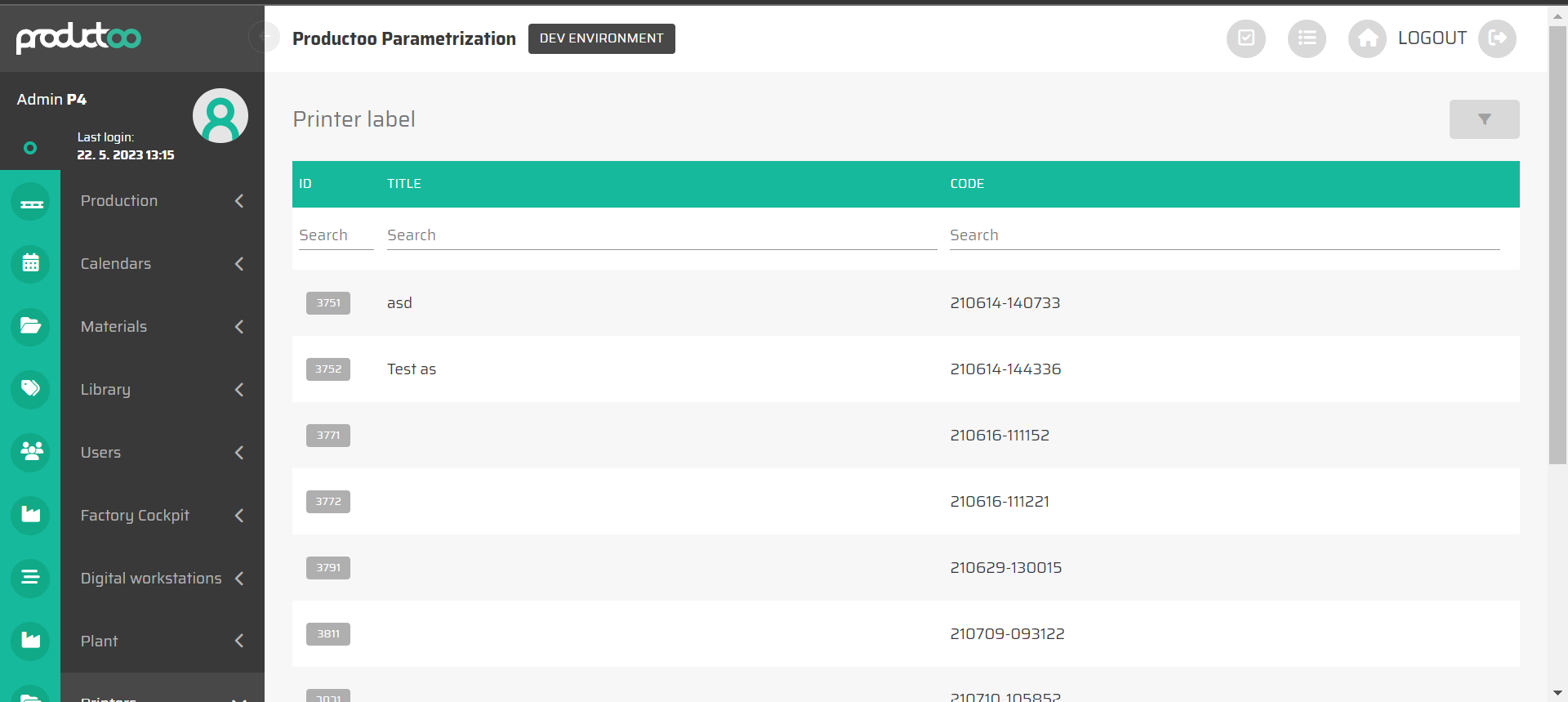The height and width of the screenshot is (702, 1568).
Task: Expand the Production menu chevron
Action: click(x=239, y=201)
